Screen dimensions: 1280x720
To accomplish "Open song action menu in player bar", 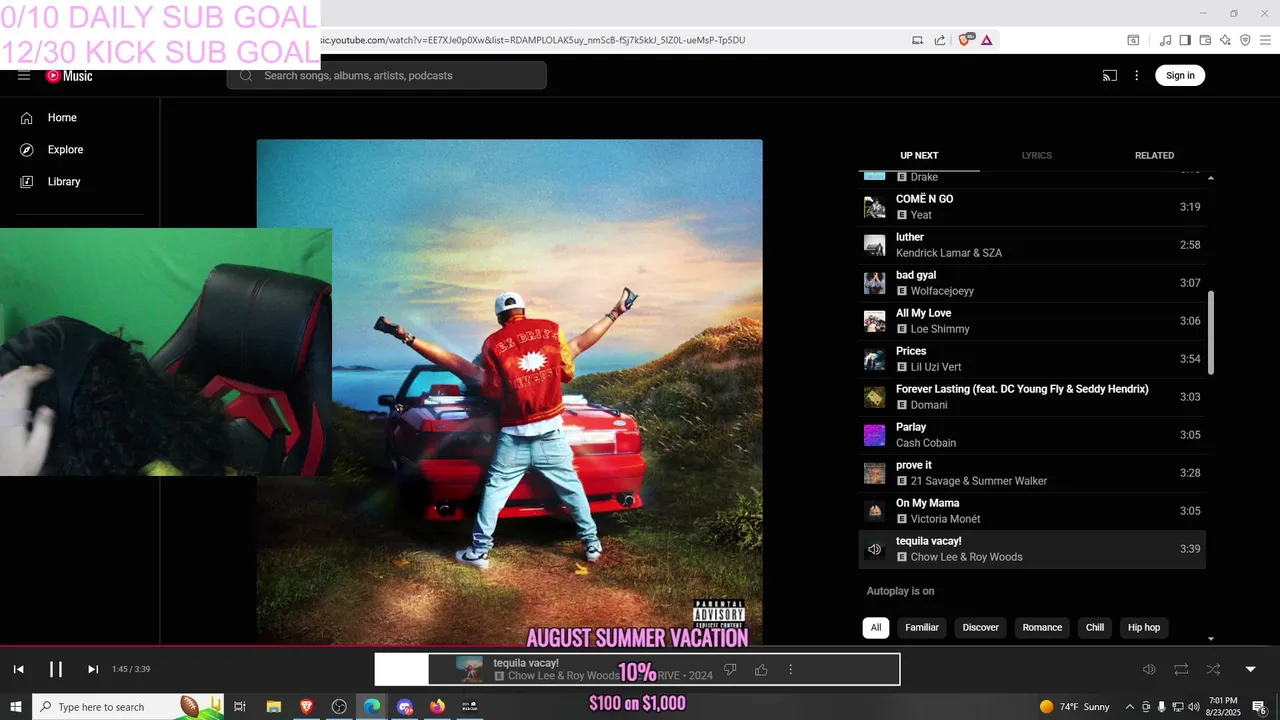I will [790, 669].
